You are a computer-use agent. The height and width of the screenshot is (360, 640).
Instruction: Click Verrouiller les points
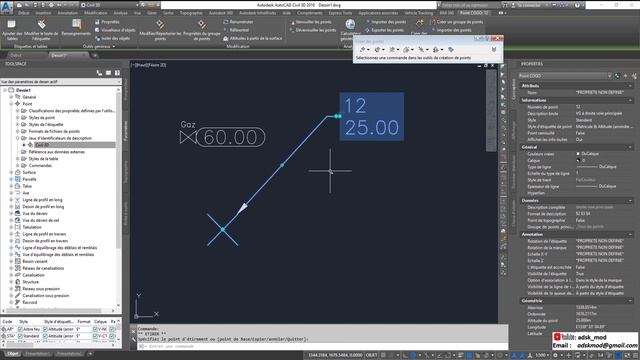[311, 22]
